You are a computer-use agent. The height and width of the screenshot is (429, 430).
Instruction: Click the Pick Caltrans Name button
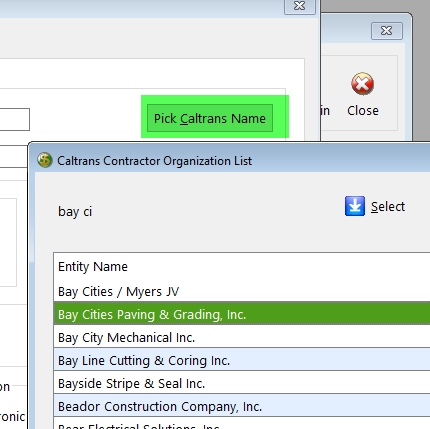[x=210, y=118]
